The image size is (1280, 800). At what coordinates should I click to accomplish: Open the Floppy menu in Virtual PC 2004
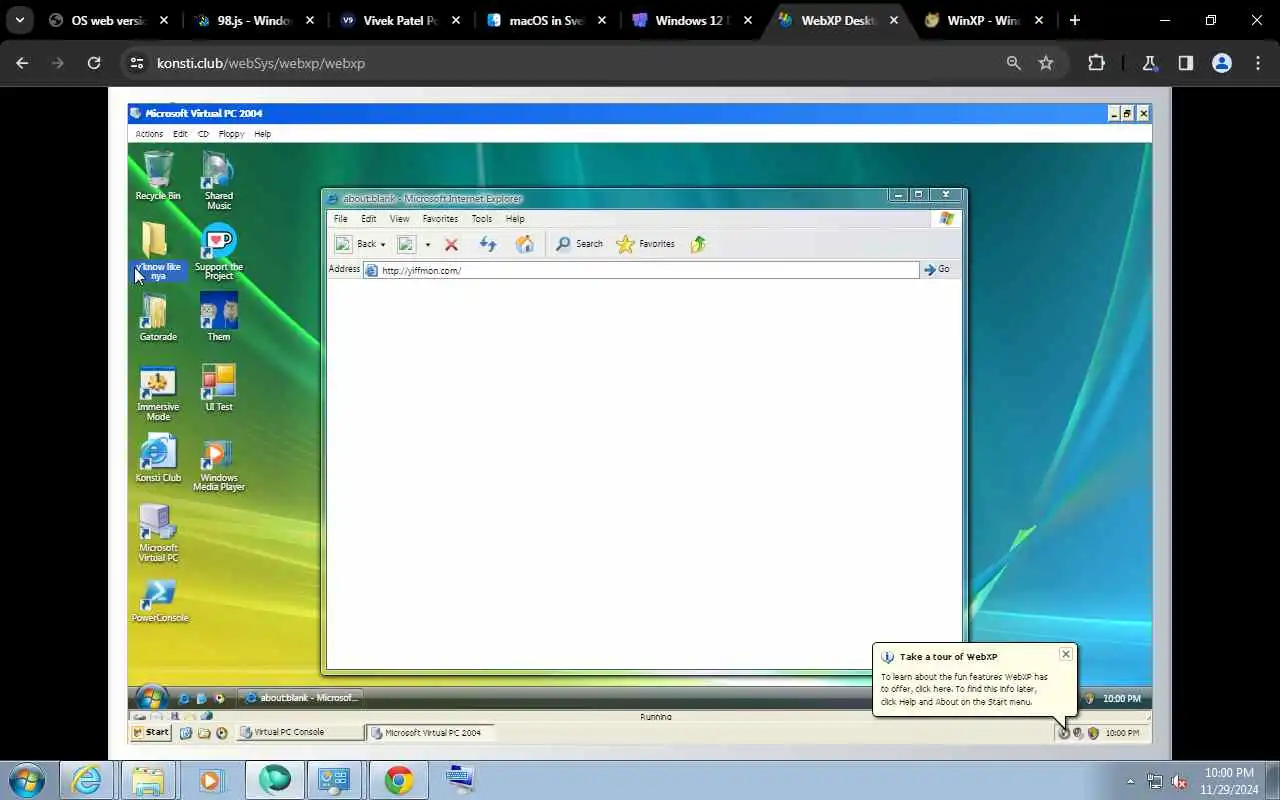point(231,134)
